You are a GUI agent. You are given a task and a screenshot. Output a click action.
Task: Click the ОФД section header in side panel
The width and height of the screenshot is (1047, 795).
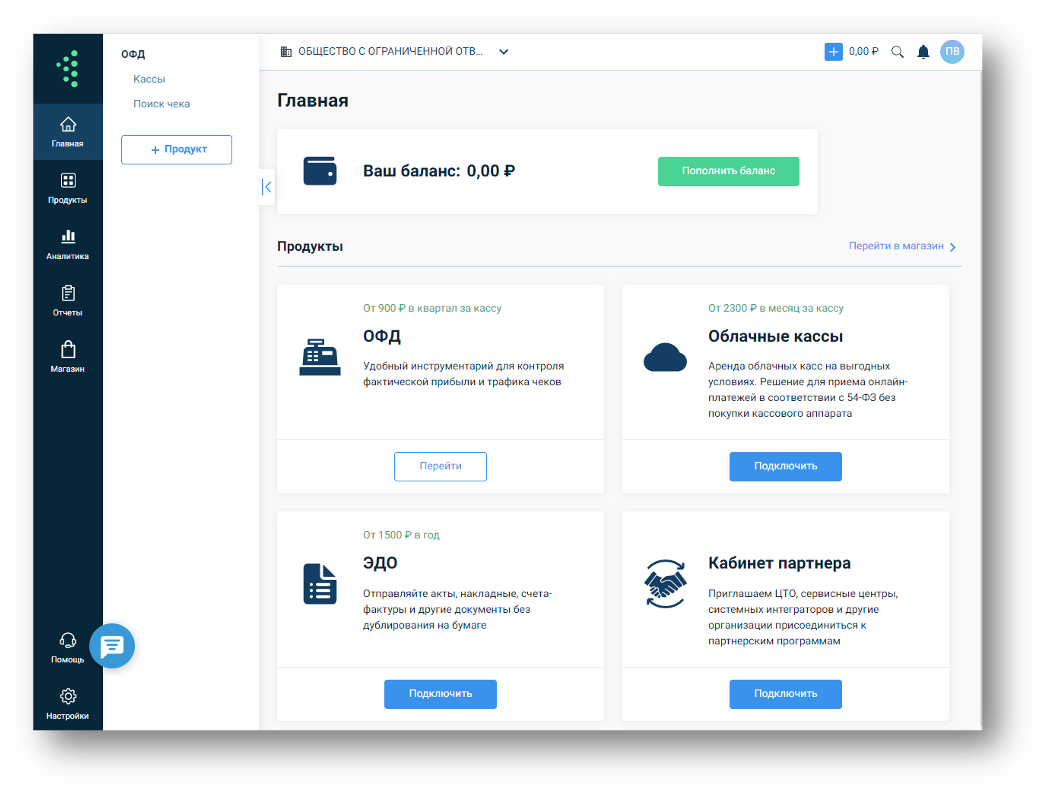(x=133, y=54)
